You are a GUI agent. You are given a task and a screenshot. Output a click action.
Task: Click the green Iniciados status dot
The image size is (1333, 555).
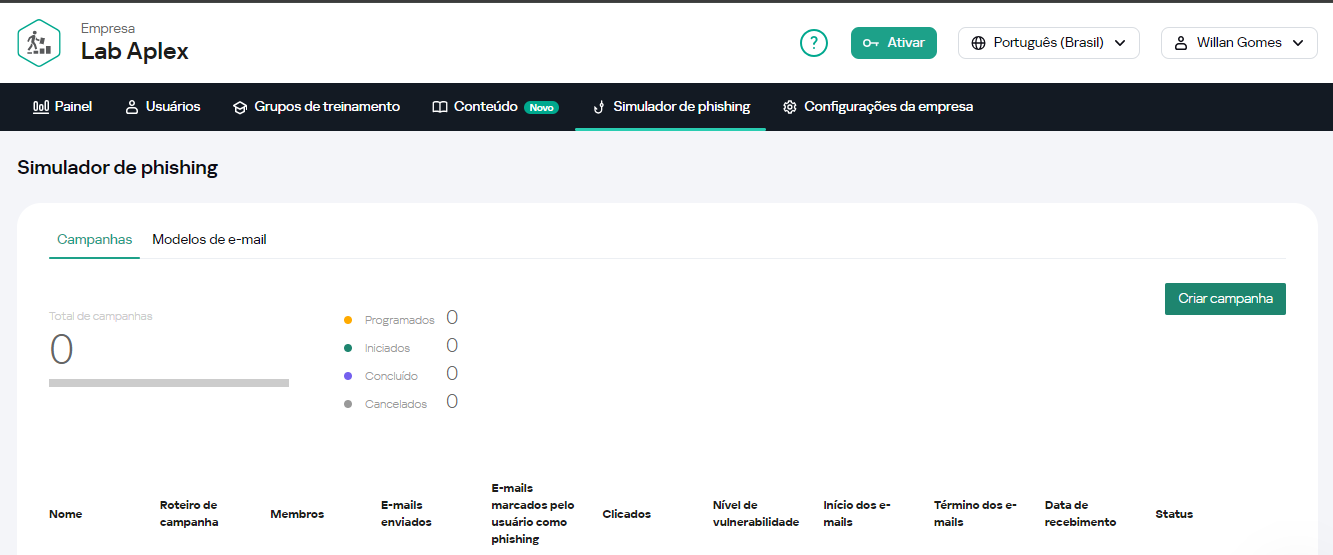tap(348, 348)
